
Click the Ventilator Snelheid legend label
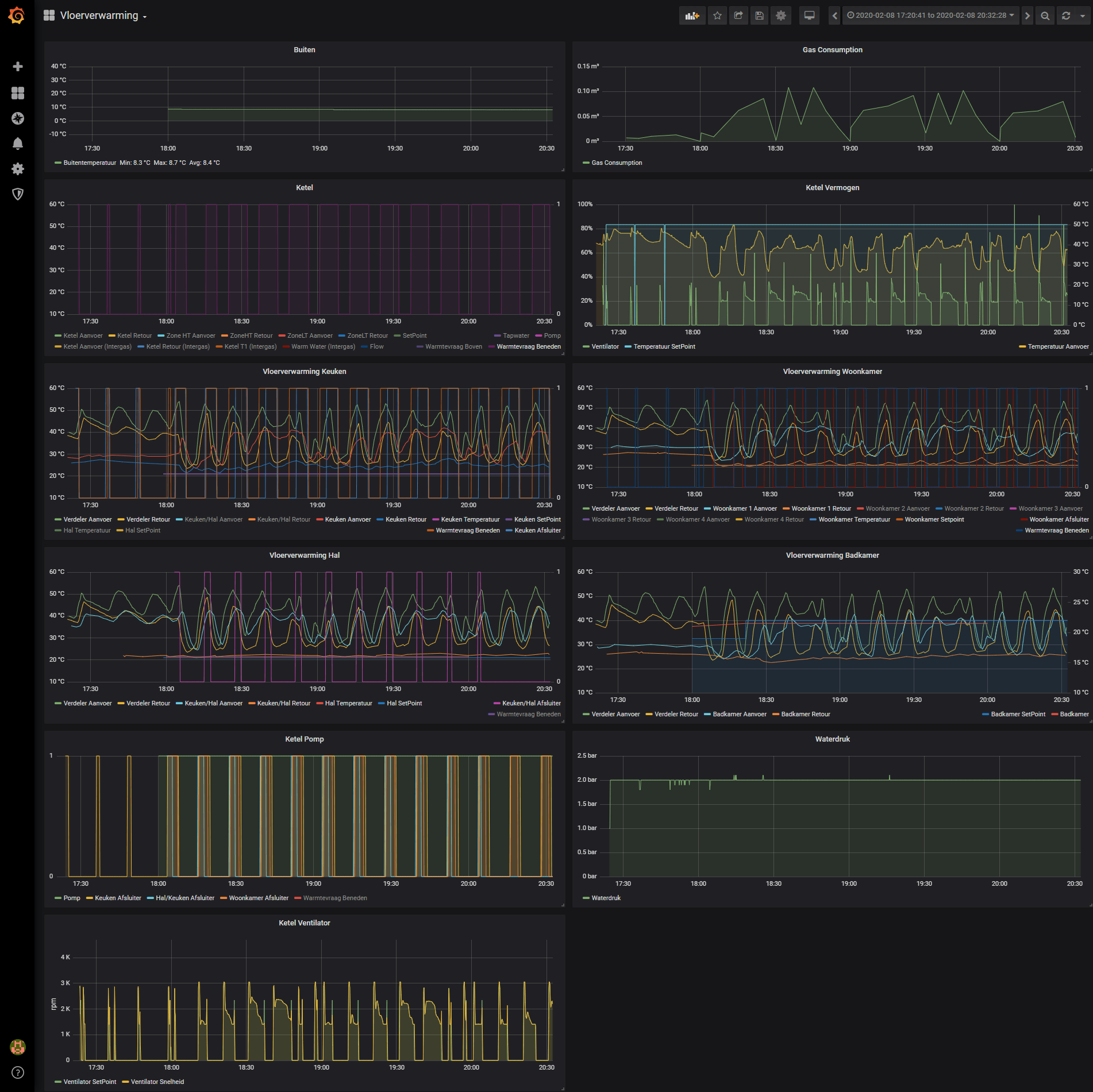coord(157,1082)
